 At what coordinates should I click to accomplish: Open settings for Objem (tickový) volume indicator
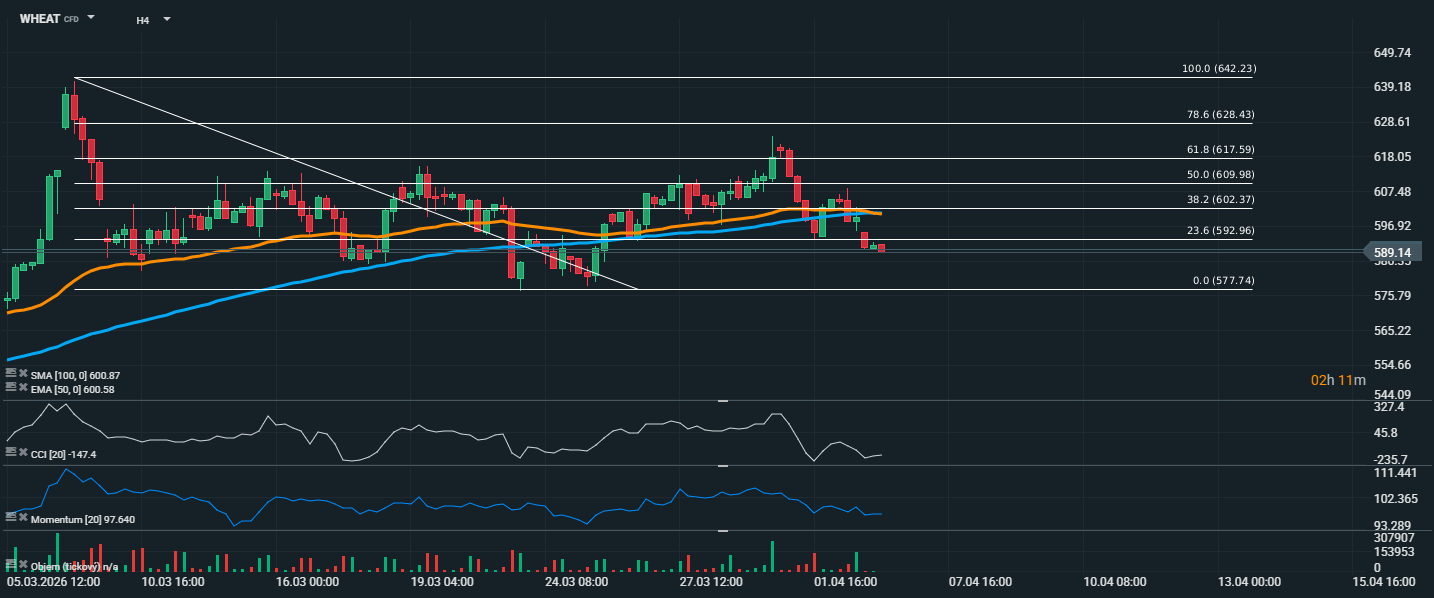11,566
